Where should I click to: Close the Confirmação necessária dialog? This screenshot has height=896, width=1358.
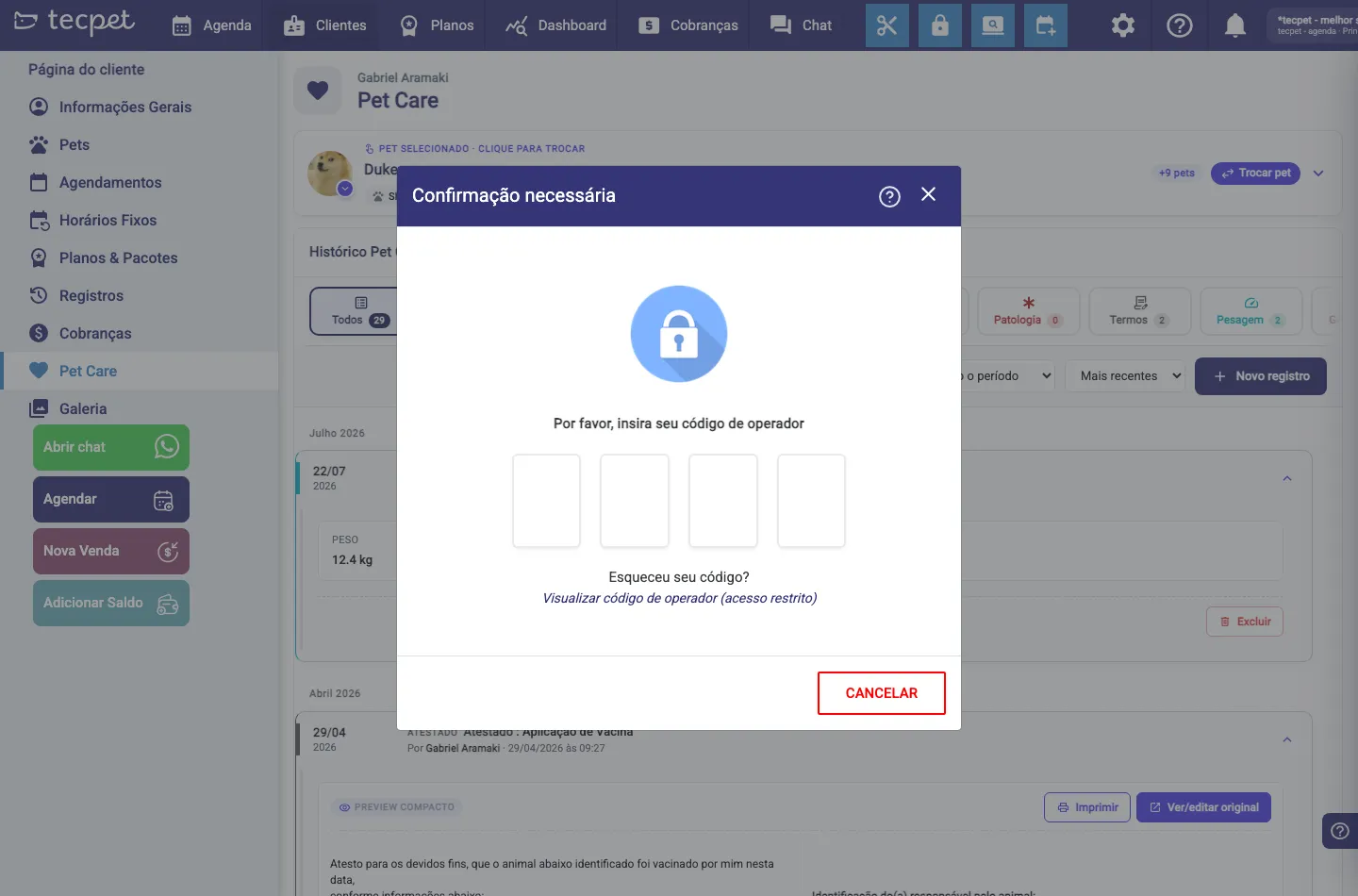point(929,194)
